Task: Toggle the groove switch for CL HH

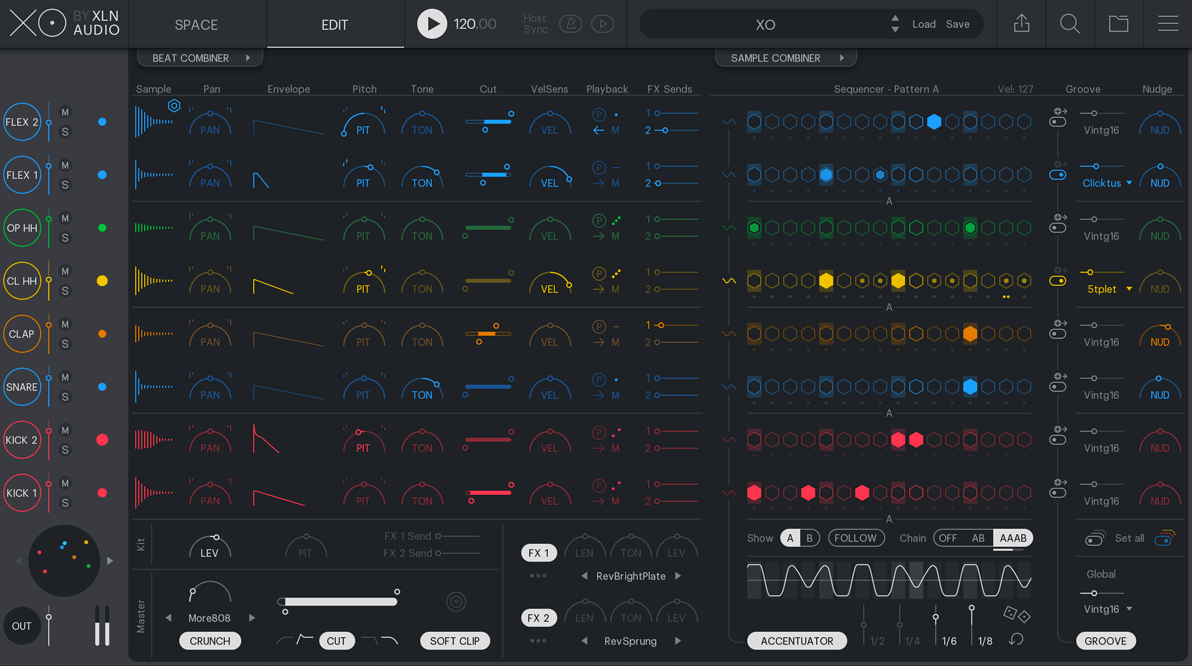Action: (1057, 281)
